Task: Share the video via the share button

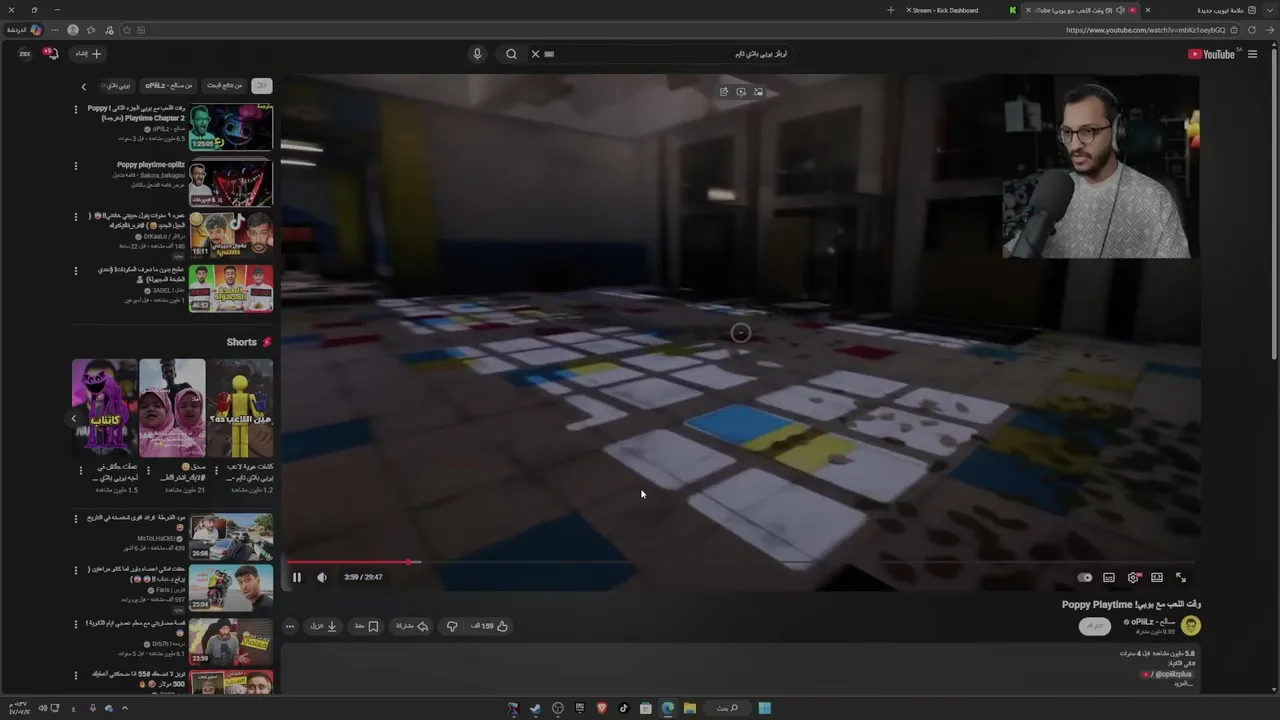Action: click(x=412, y=626)
